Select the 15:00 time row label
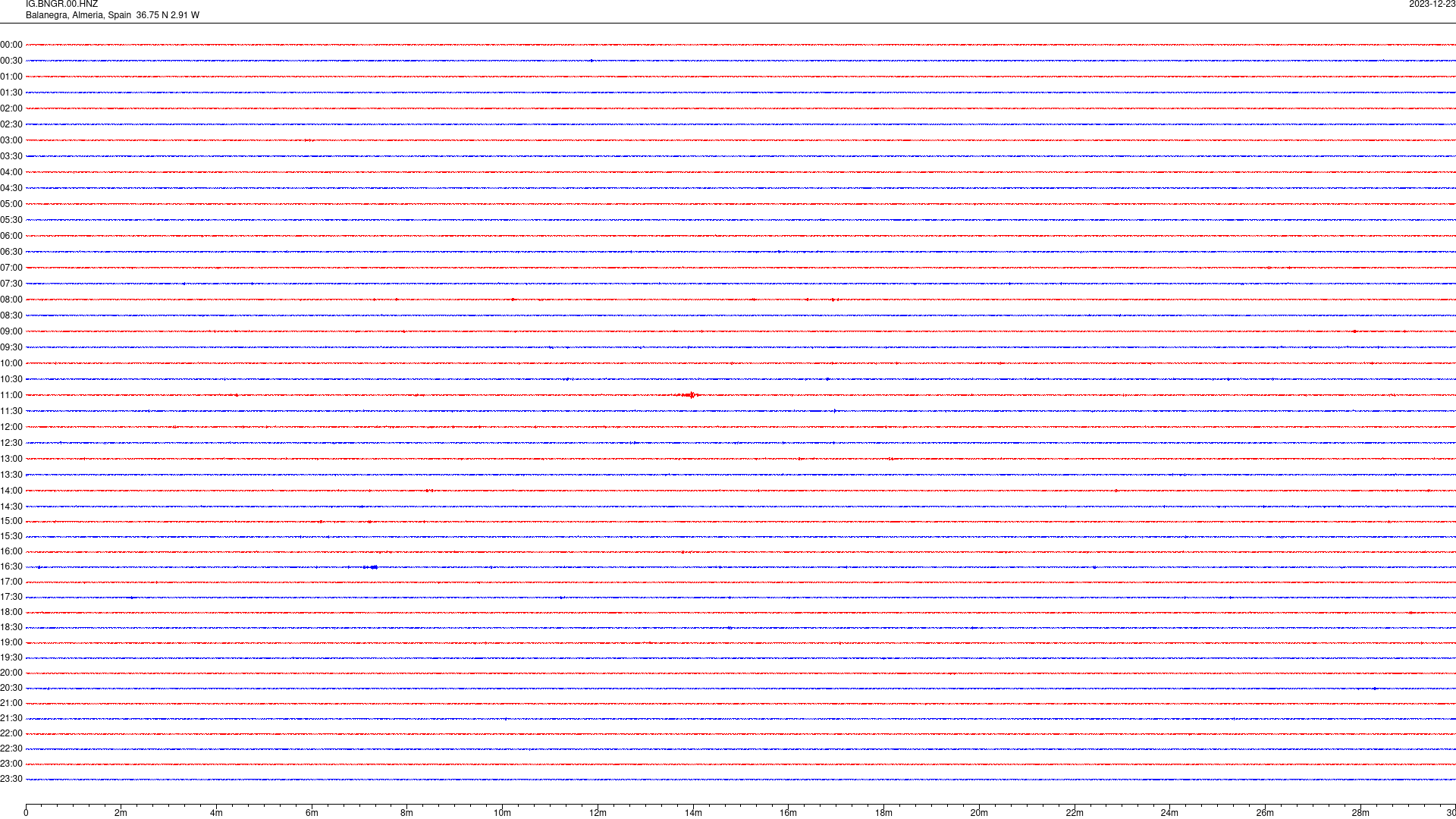Viewport: 1456px width, 819px height. click(x=11, y=521)
